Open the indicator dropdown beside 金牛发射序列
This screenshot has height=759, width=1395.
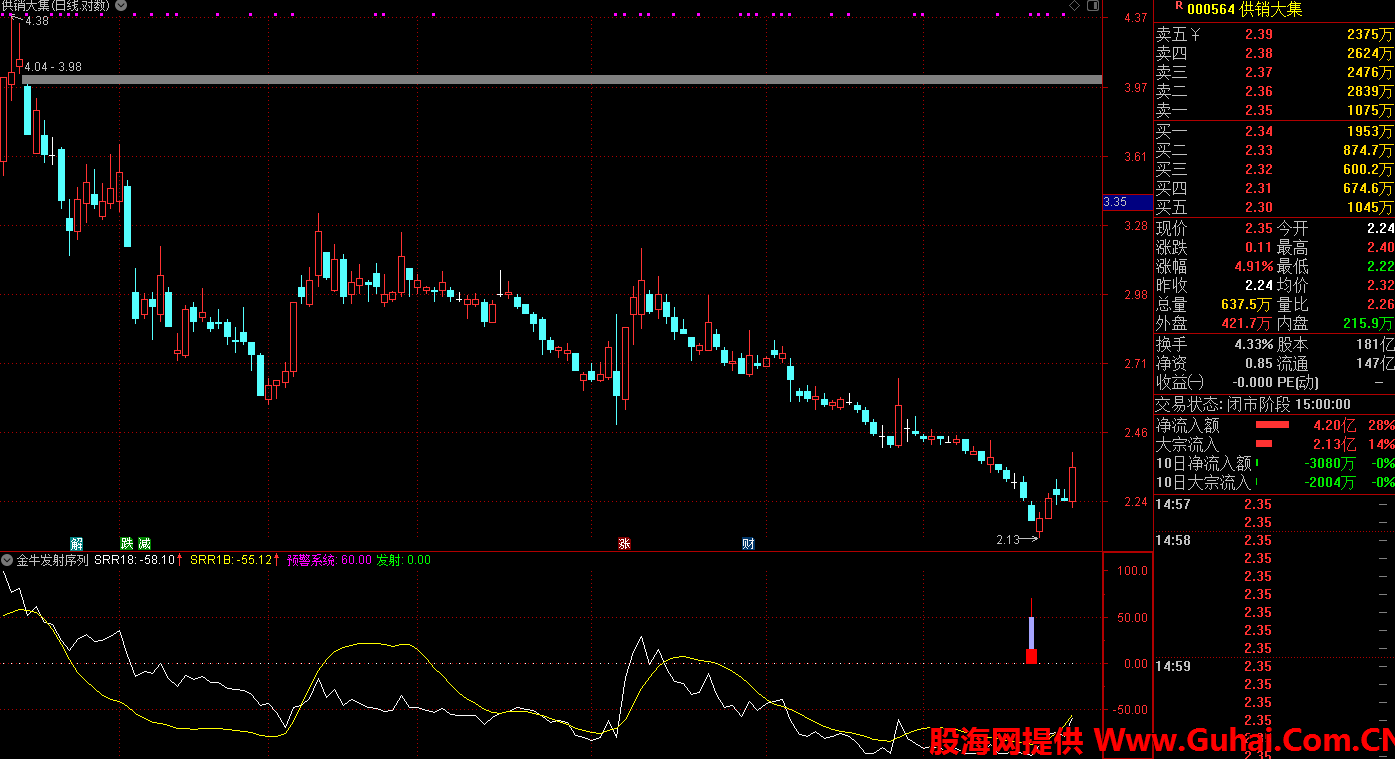(7, 560)
